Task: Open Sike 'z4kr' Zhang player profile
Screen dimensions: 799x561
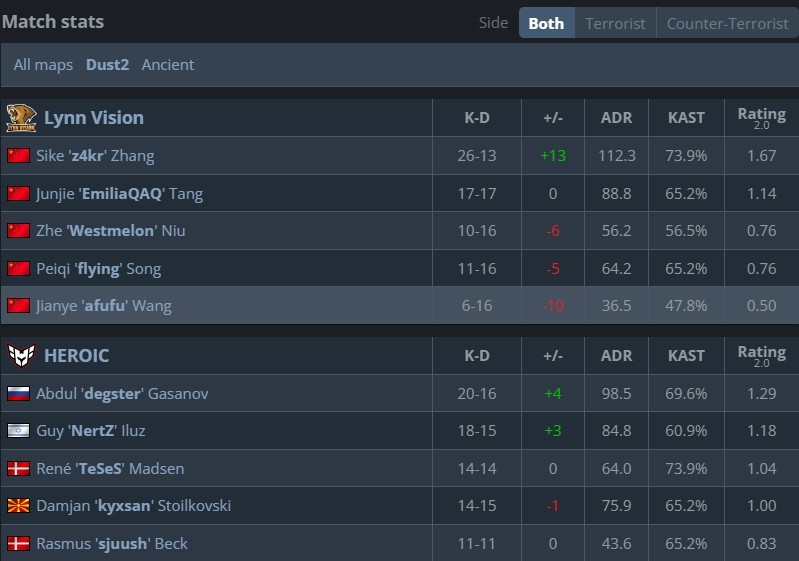Action: pyautogui.click(x=95, y=156)
